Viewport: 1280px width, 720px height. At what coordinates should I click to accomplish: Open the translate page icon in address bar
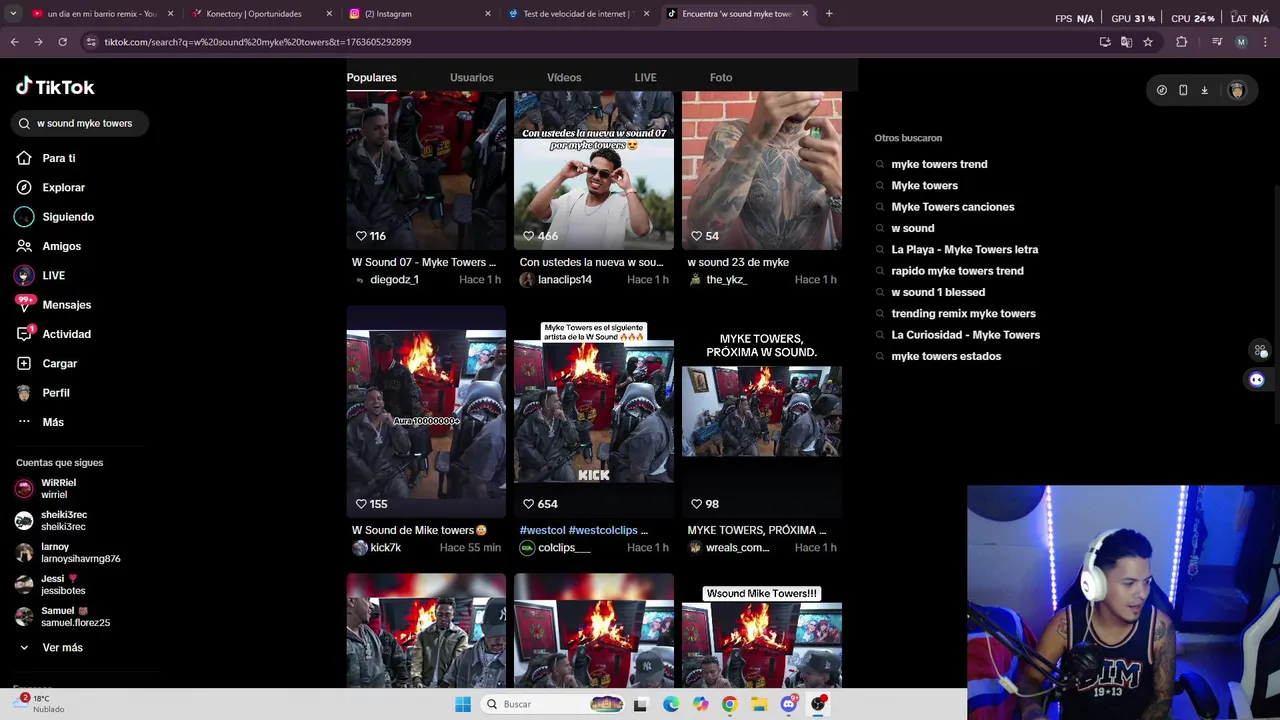tap(1126, 42)
